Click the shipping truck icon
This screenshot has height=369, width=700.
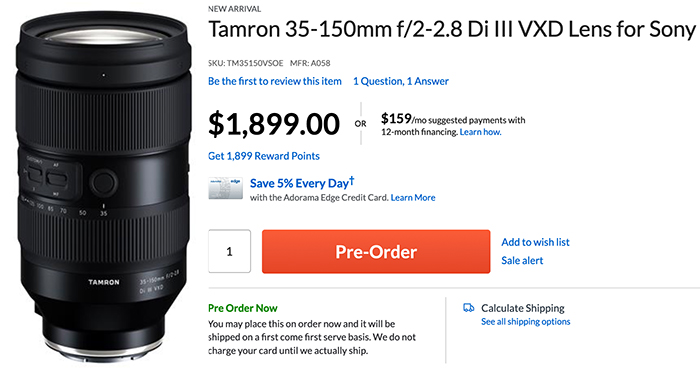pyautogui.click(x=468, y=307)
